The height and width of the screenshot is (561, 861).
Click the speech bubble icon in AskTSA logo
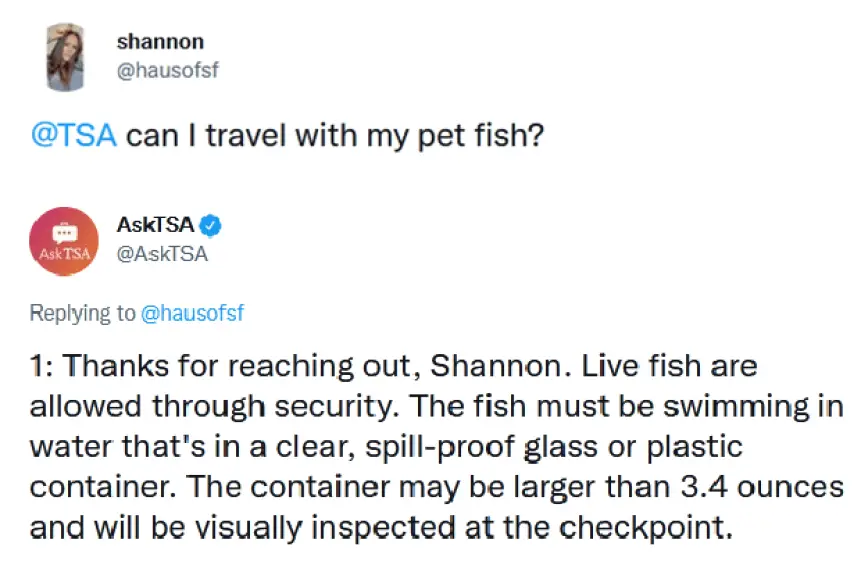64,231
